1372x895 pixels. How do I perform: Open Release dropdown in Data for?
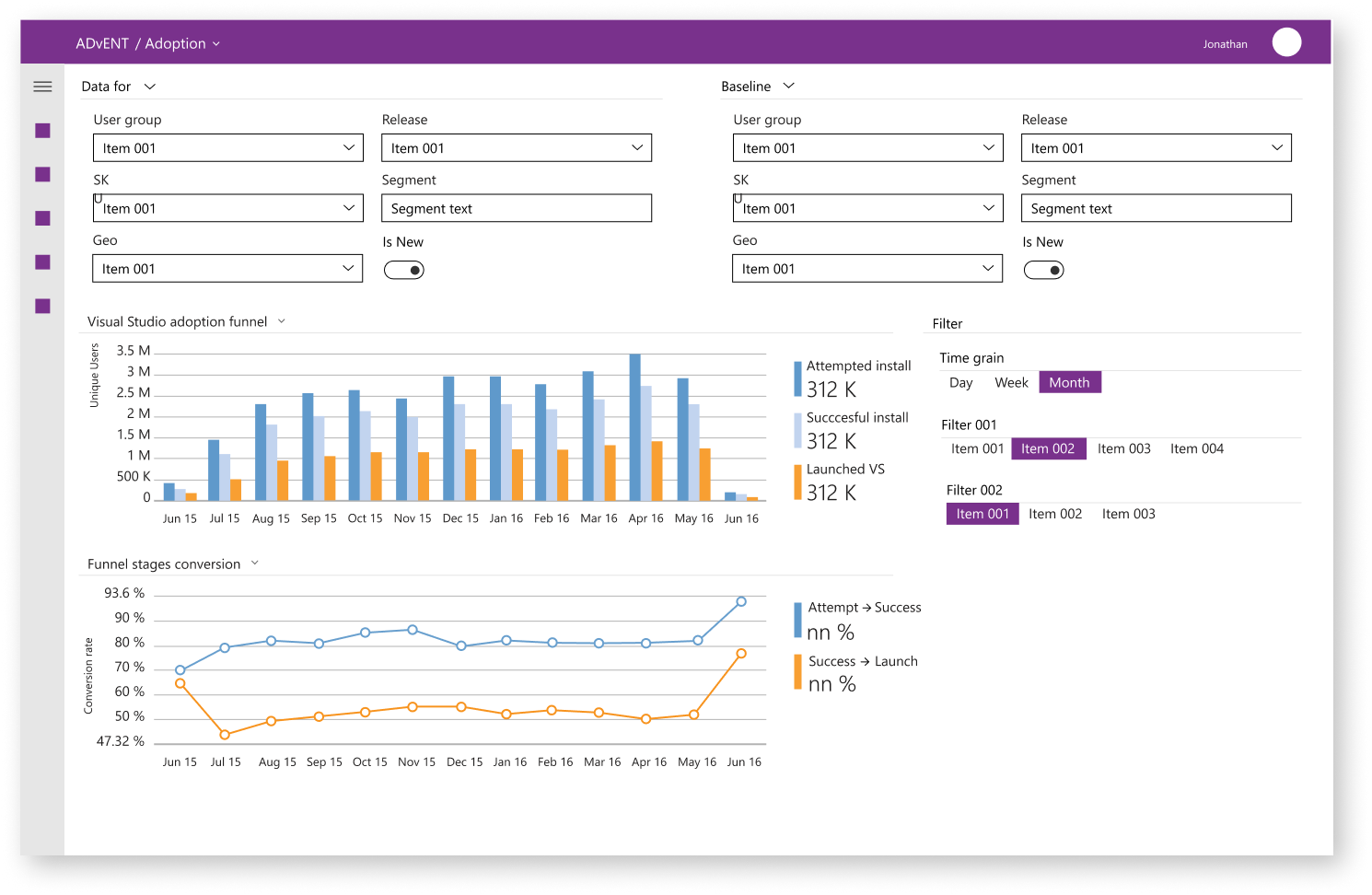pyautogui.click(x=517, y=148)
